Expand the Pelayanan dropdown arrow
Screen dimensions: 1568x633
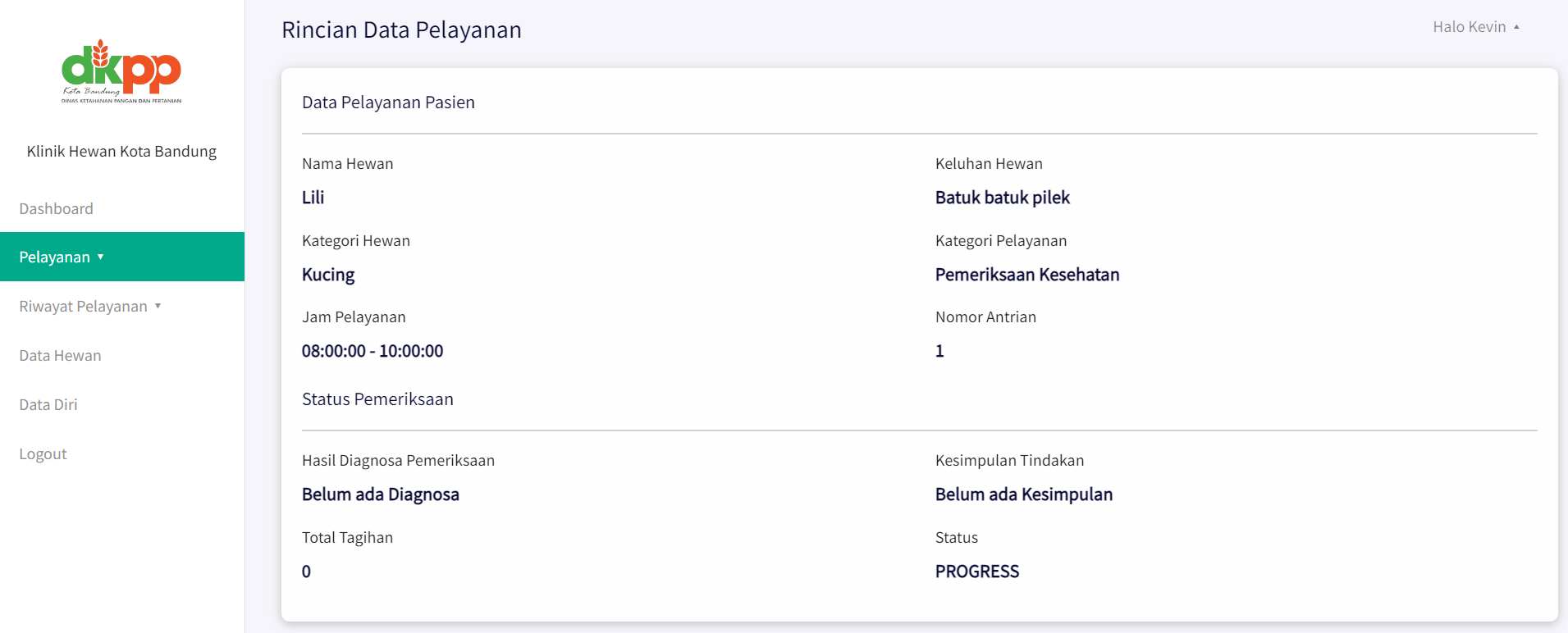pyautogui.click(x=101, y=257)
